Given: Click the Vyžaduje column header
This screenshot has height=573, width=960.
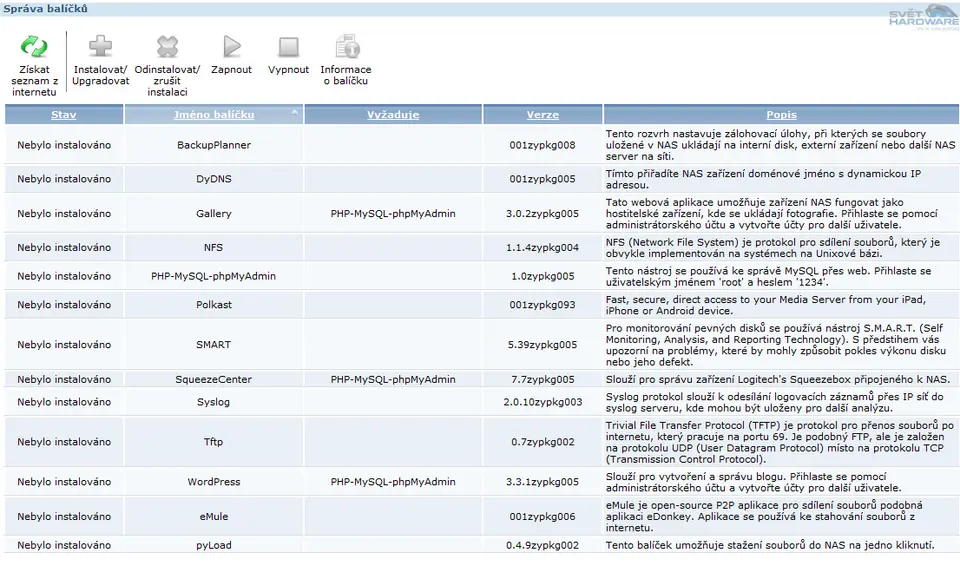Looking at the screenshot, I should coord(393,115).
